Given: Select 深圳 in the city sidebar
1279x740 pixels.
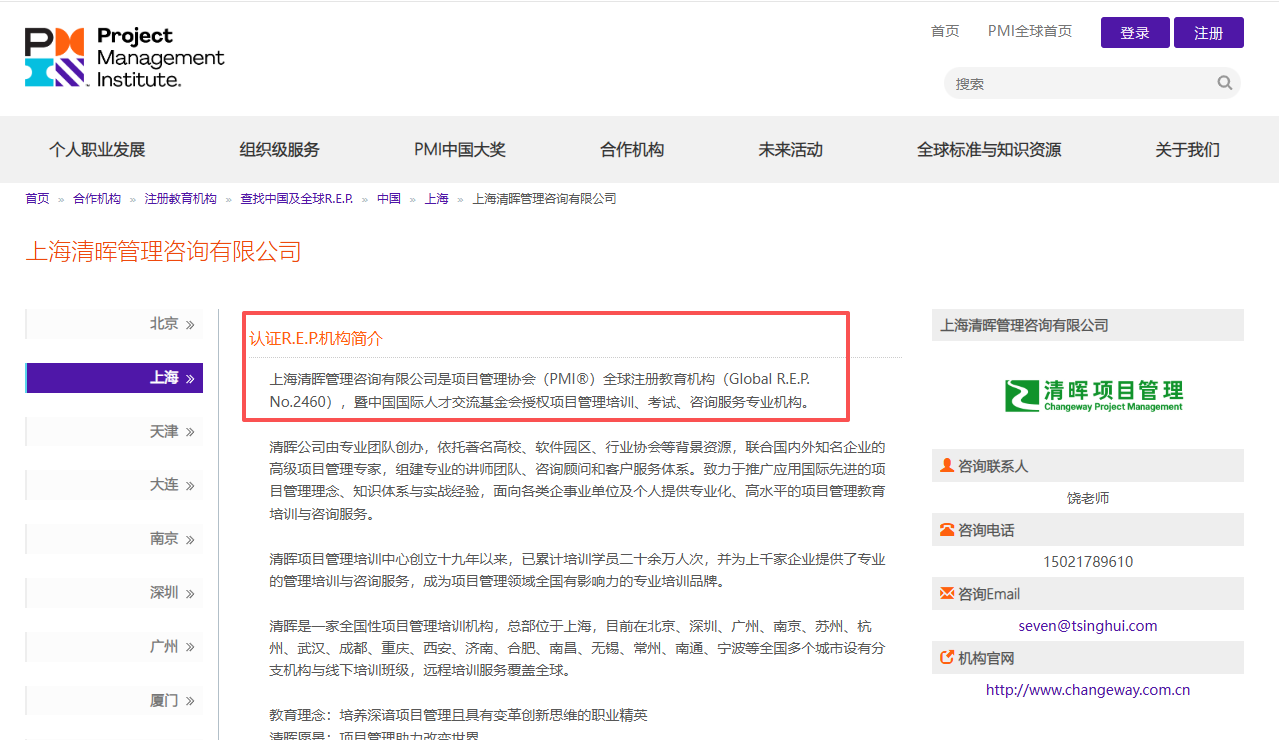Looking at the screenshot, I should tap(114, 593).
